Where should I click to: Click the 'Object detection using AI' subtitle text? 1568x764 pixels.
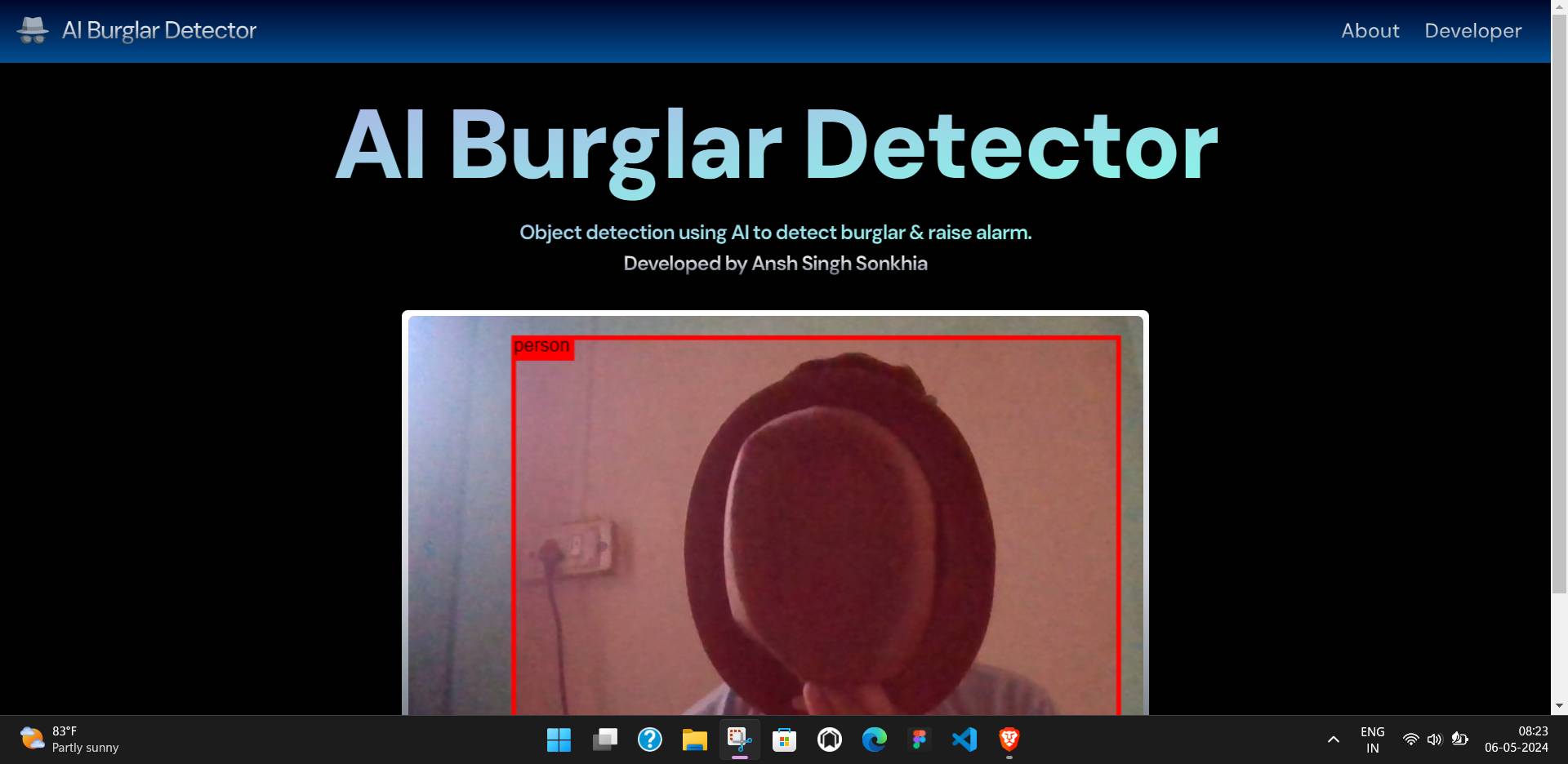tap(775, 233)
